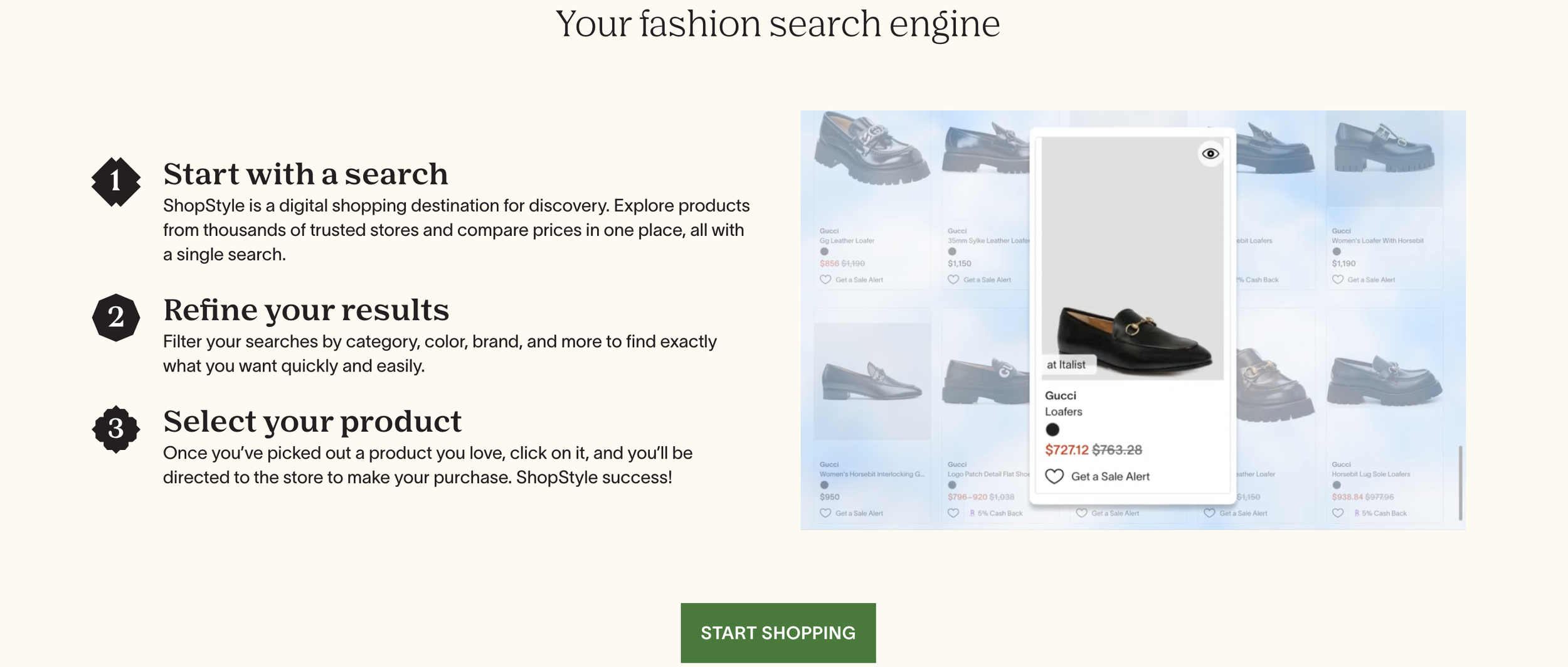1568x667 pixels.
Task: Click heart under Women's Loafer With Horsebit
Action: coord(1338,280)
